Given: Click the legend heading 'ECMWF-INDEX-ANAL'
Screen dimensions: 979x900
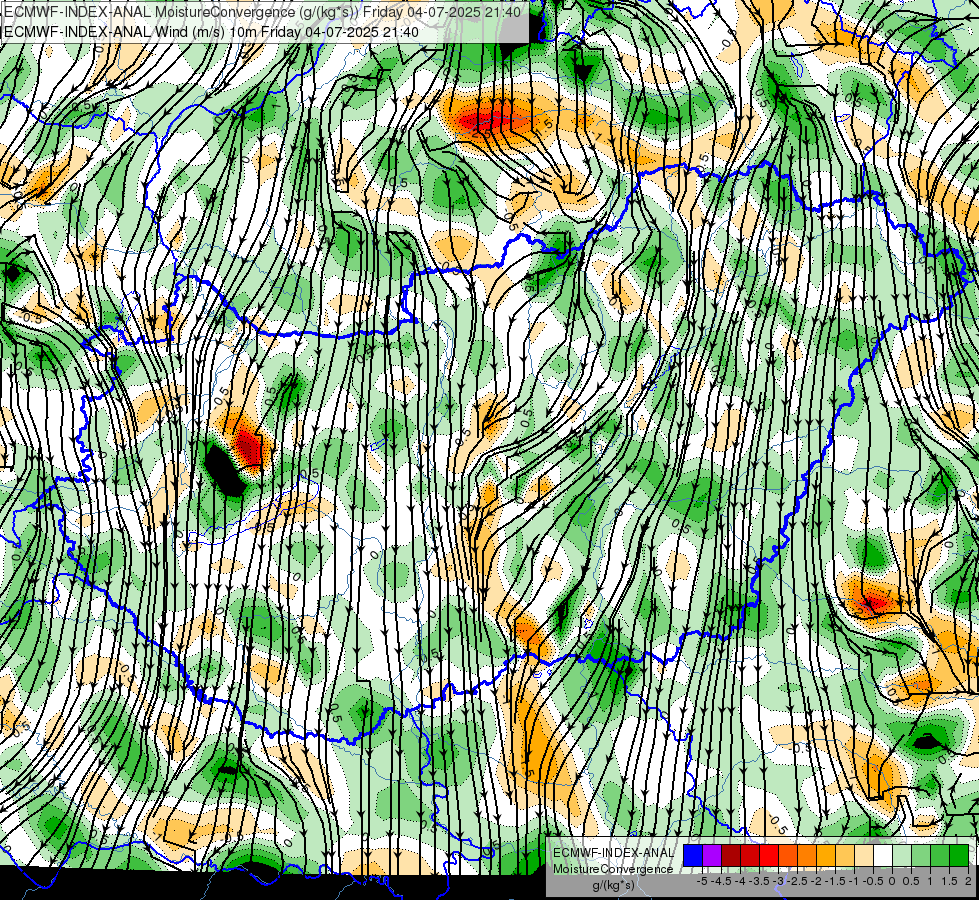Looking at the screenshot, I should (613, 853).
